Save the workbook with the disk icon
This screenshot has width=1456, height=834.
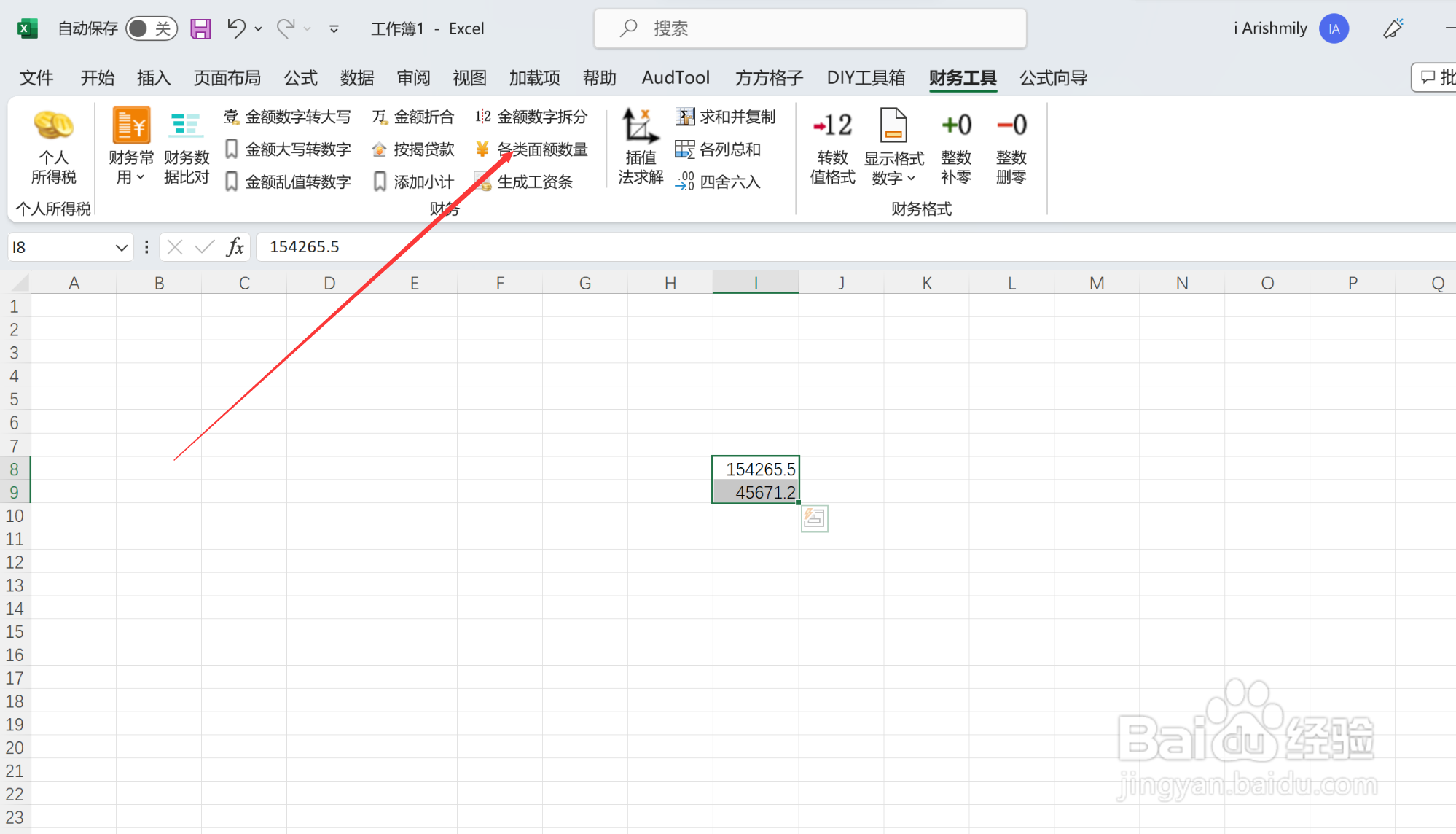[200, 28]
